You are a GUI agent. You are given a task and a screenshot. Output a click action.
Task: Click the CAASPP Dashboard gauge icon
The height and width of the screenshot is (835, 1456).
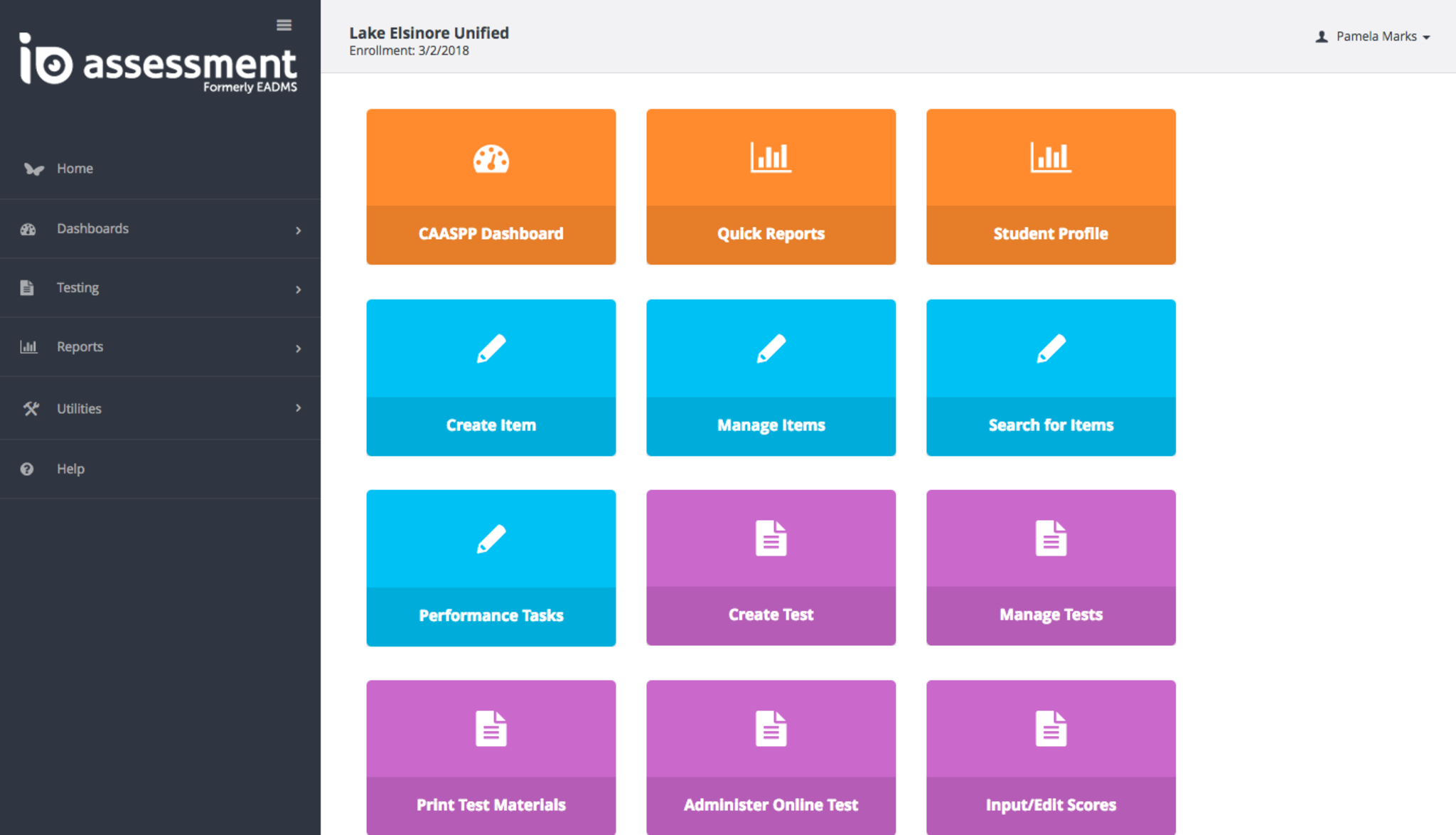491,159
